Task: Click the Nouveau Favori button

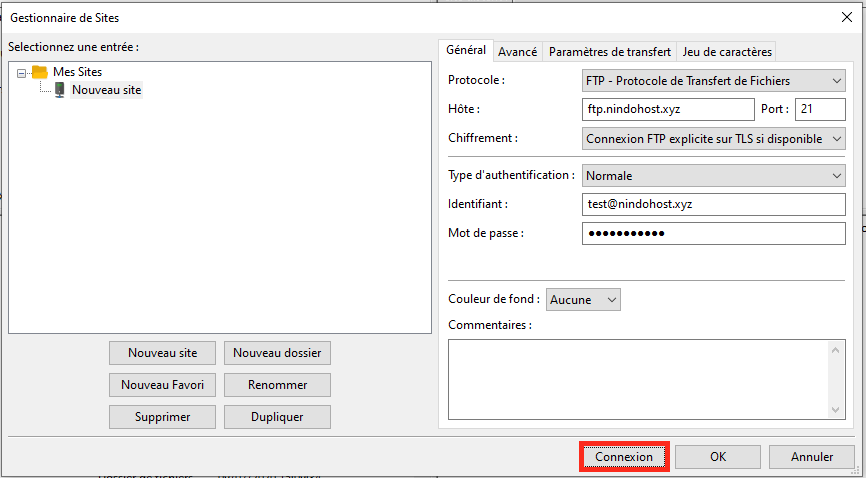Action: [162, 385]
